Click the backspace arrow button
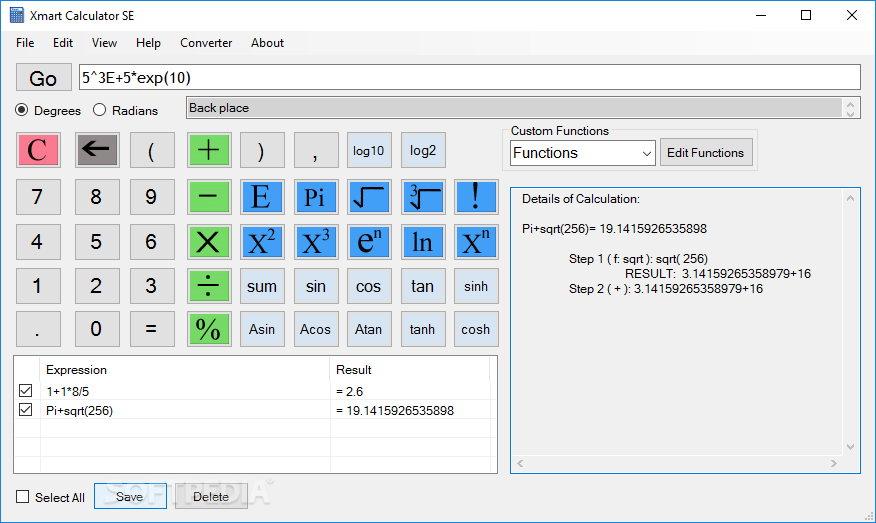This screenshot has width=876, height=523. click(x=97, y=150)
